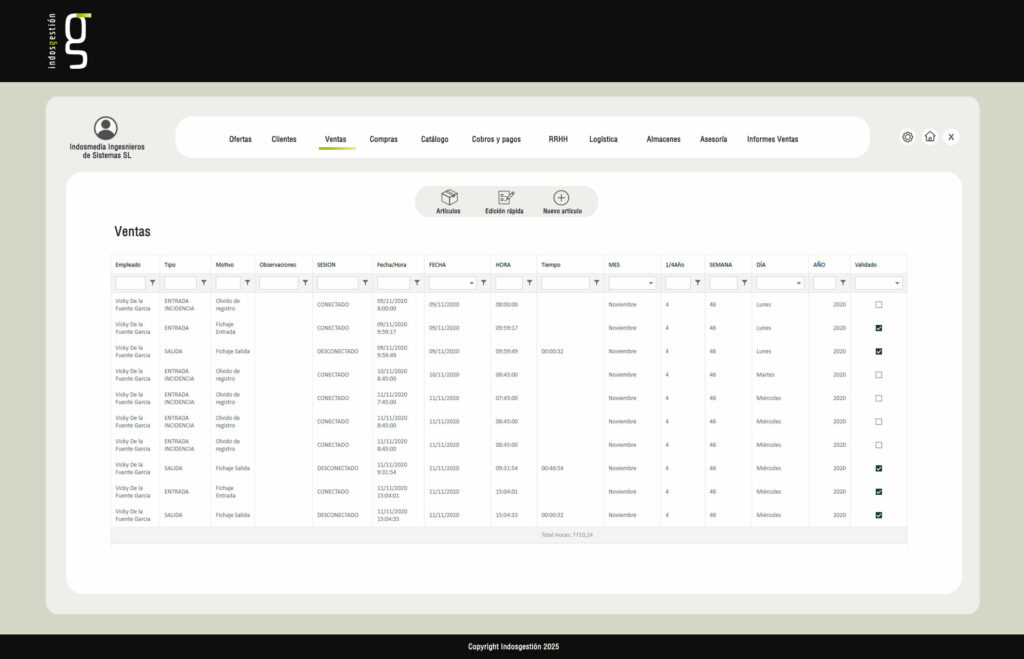The width and height of the screenshot is (1024, 659).
Task: Click the Tipo column filter funnel
Action: [204, 283]
